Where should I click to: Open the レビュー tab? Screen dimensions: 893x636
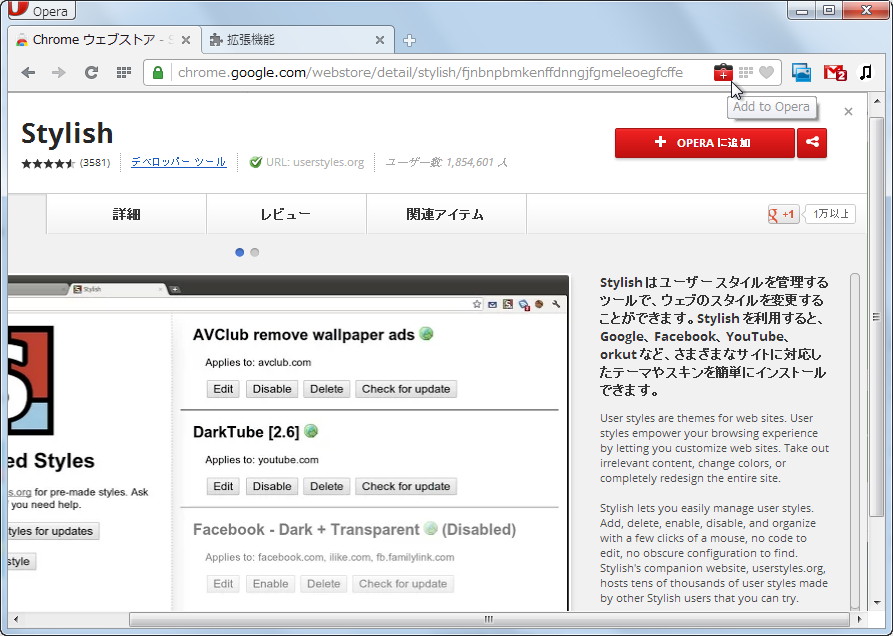[286, 213]
